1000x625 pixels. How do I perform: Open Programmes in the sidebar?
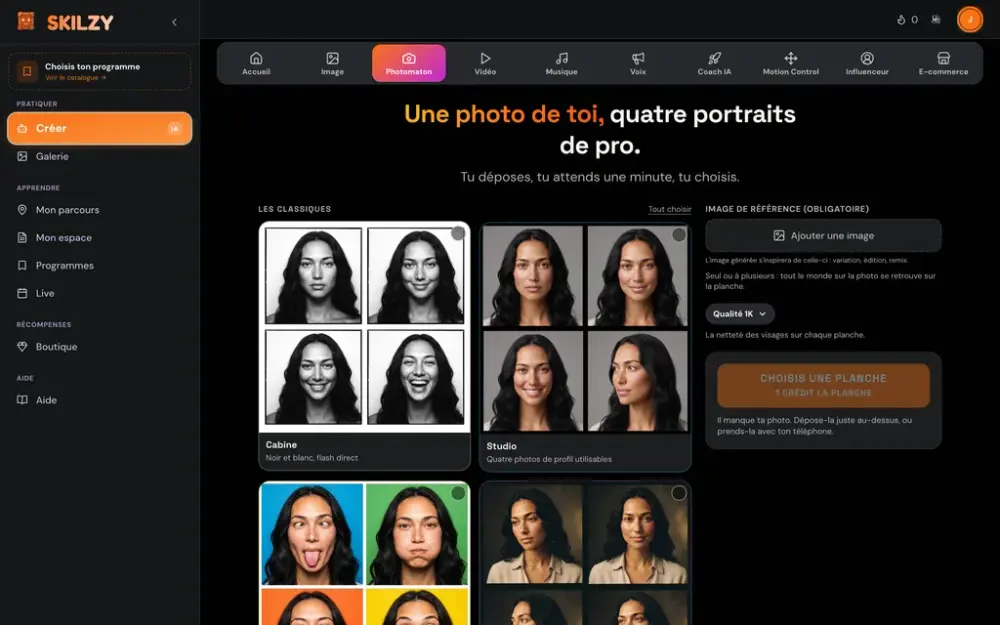click(x=99, y=265)
